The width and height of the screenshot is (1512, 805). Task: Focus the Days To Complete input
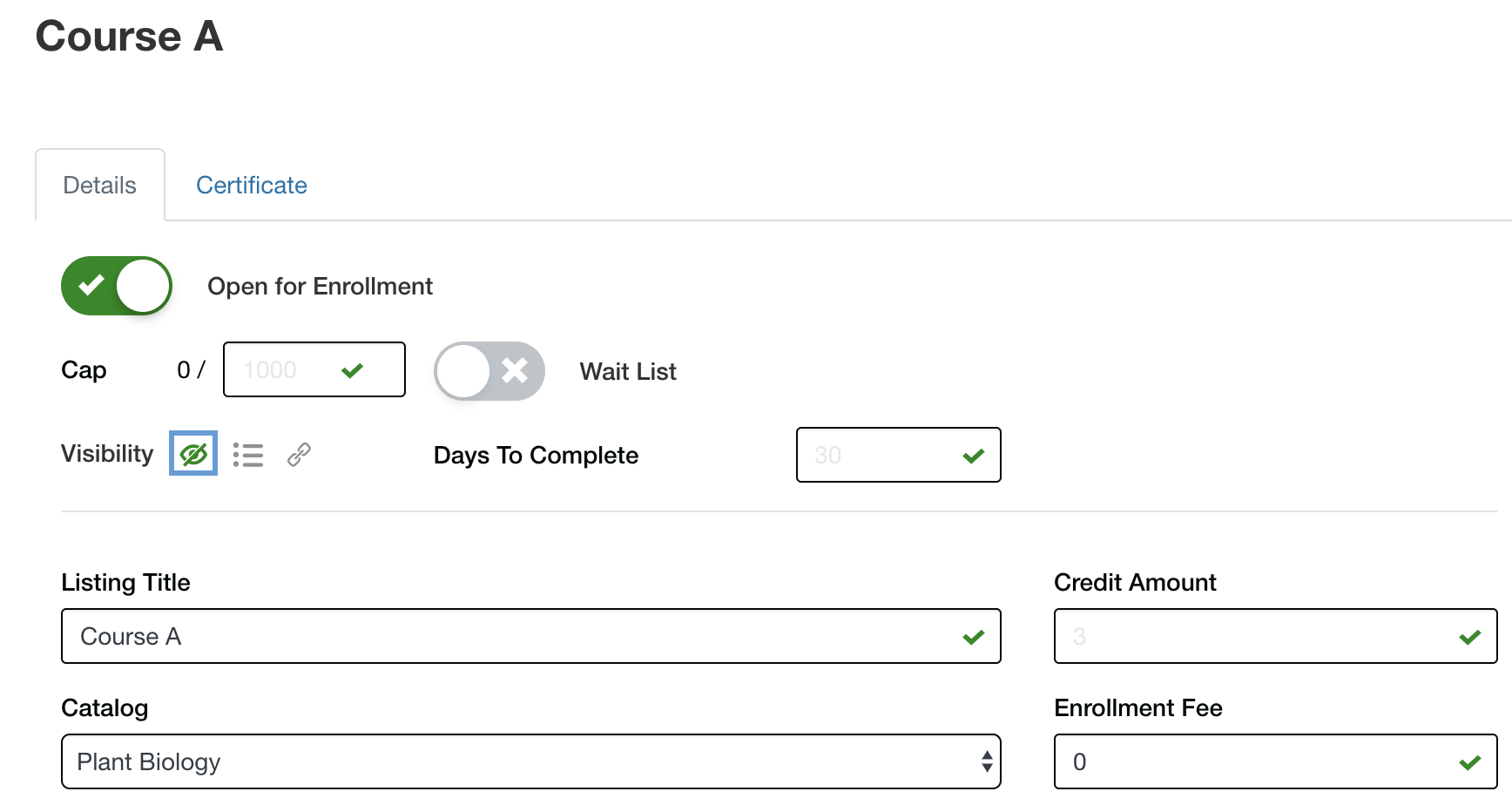[x=875, y=456]
